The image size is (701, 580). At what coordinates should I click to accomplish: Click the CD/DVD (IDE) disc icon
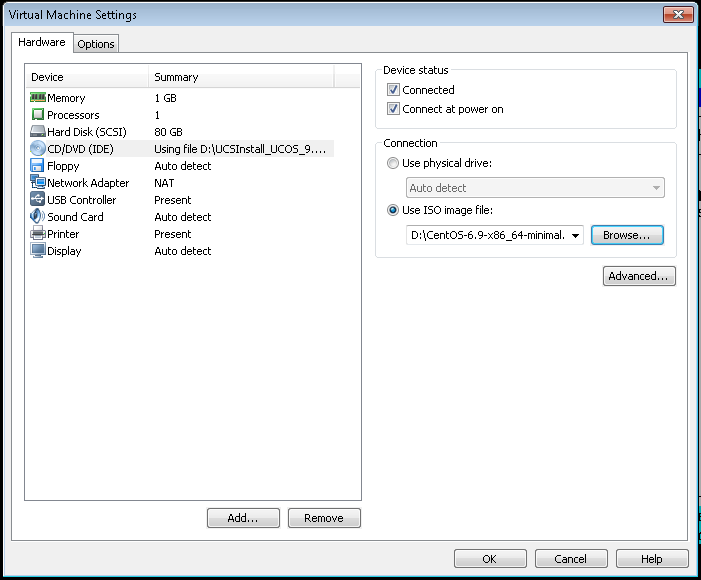38,148
